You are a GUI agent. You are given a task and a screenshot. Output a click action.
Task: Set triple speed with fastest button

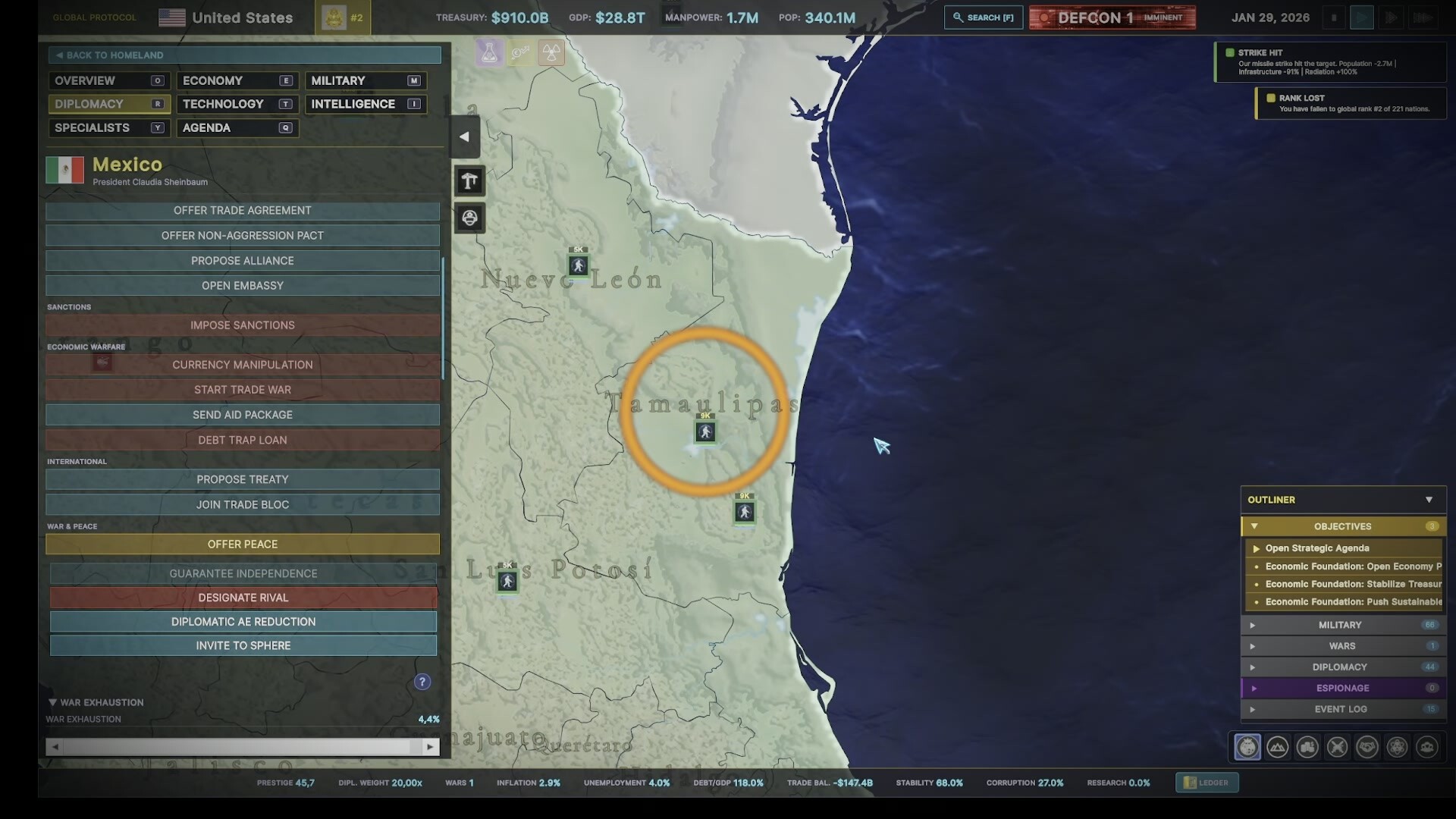[x=1423, y=17]
